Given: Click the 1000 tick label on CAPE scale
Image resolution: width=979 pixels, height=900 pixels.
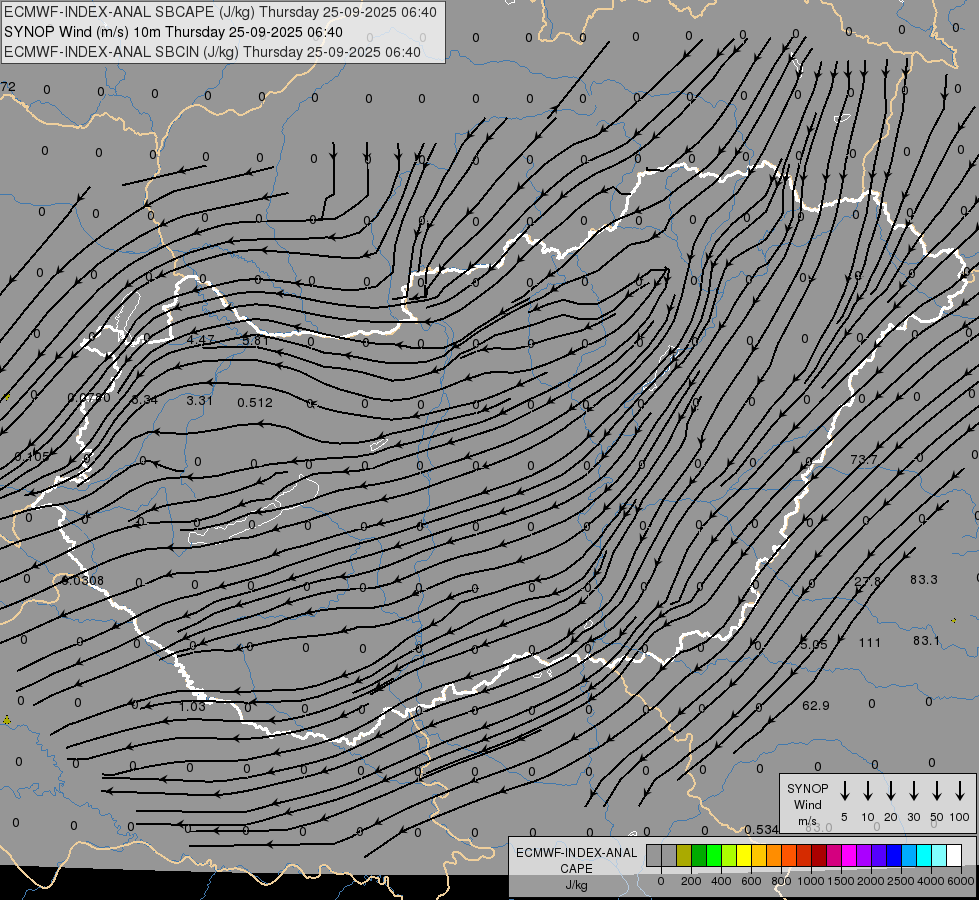Looking at the screenshot, I should coord(810,881).
